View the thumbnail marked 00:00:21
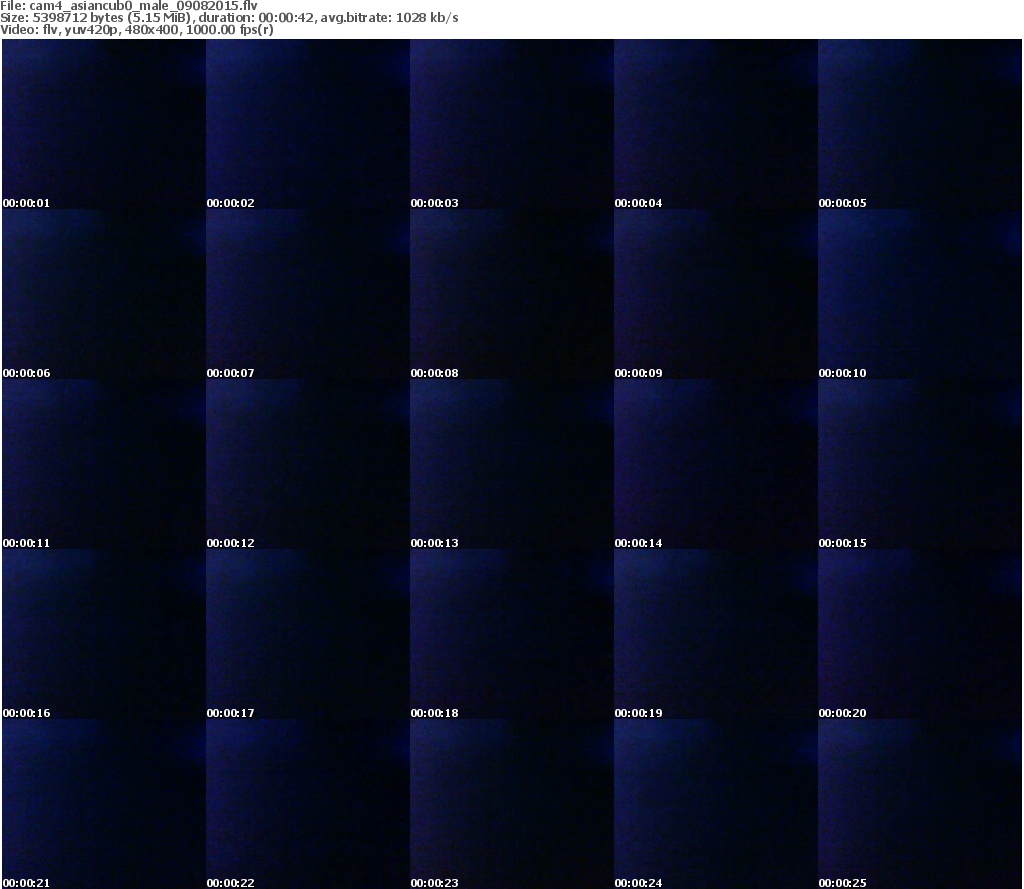The image size is (1024, 889). [104, 803]
